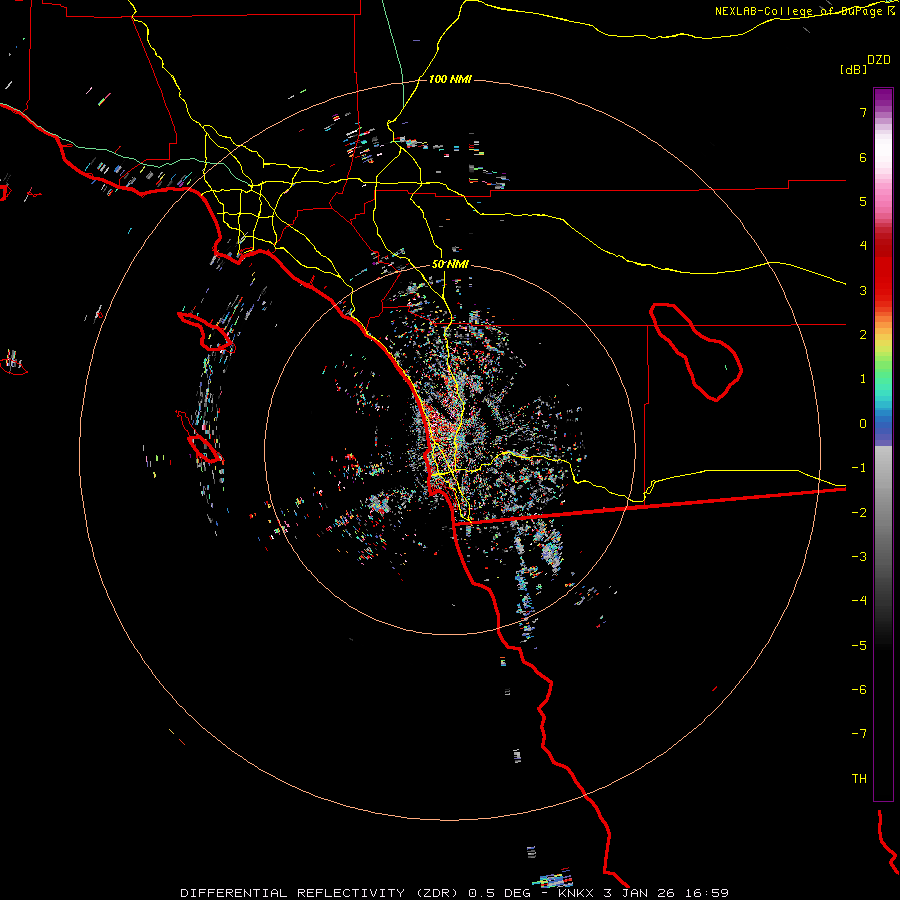
Task: Click the TH threshold label on the scale
Action: pos(859,779)
